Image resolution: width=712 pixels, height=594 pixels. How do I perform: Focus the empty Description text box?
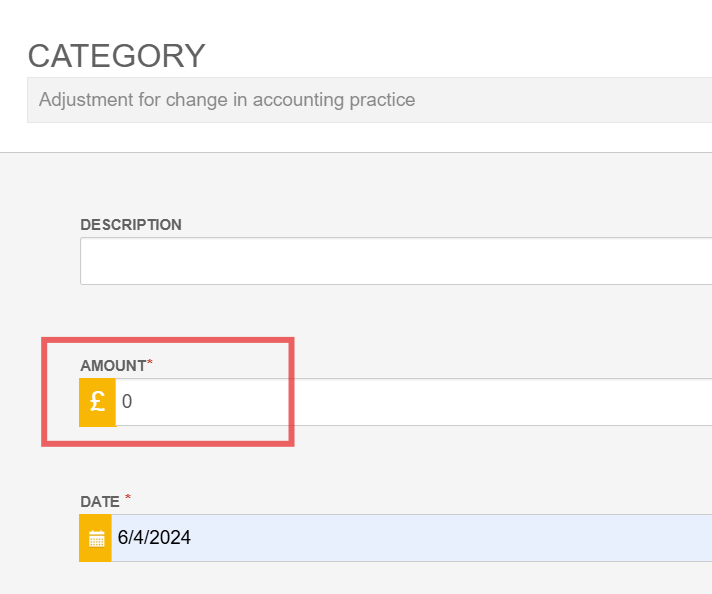click(396, 261)
